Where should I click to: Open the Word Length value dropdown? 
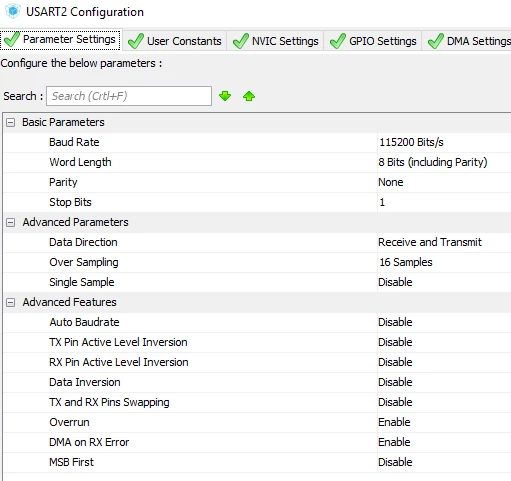tap(444, 162)
